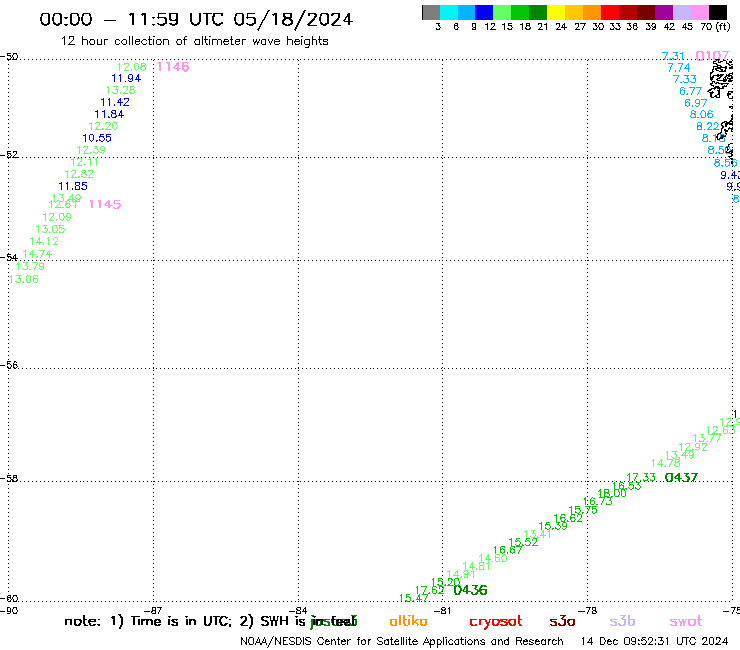The image size is (740, 650).
Task: Click the pink 1146 time stamp
Action: coord(173,67)
